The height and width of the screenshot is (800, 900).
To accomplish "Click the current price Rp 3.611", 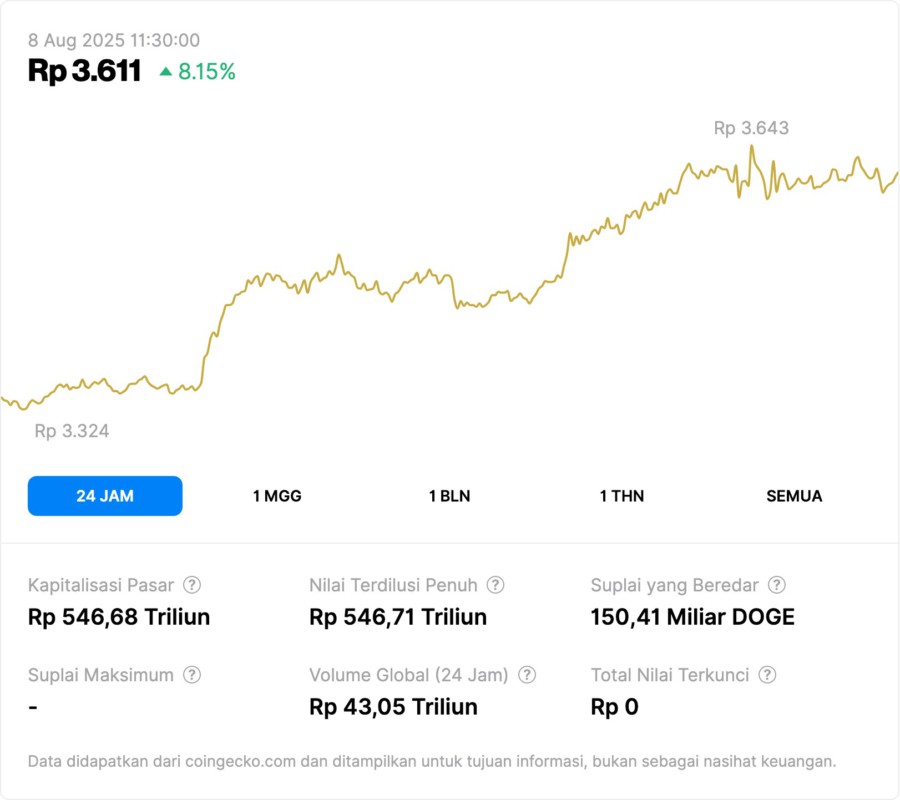I will [84, 71].
